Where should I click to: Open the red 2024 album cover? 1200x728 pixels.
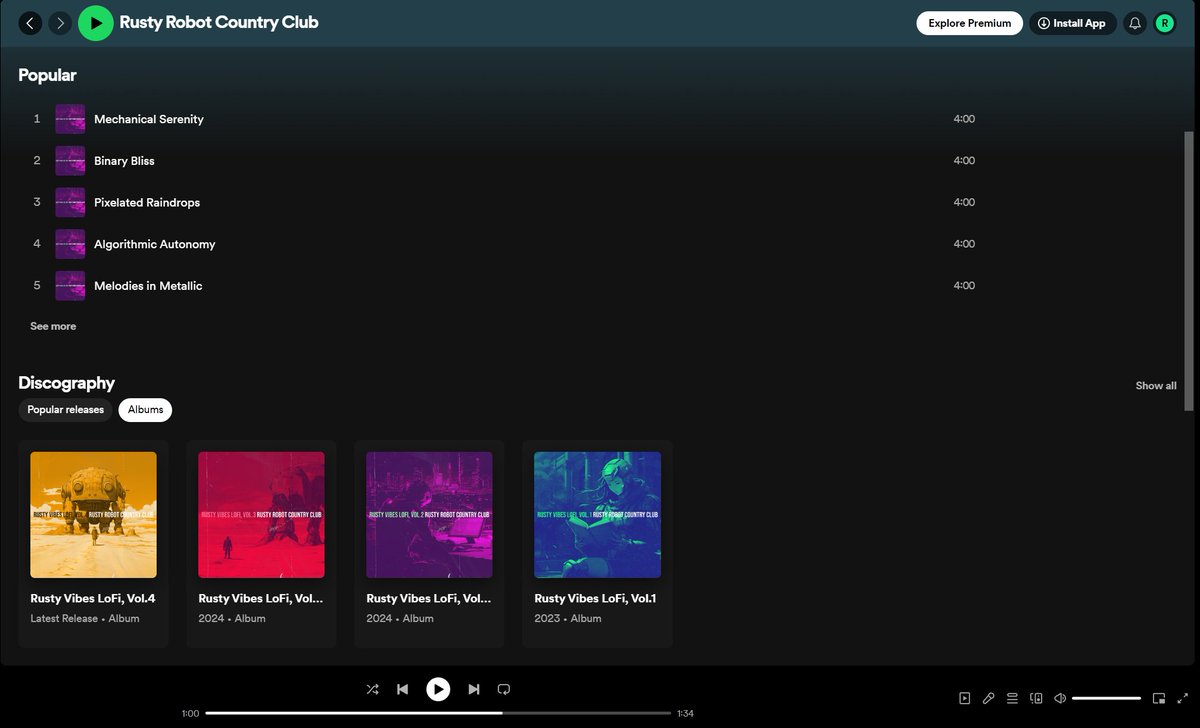point(261,515)
